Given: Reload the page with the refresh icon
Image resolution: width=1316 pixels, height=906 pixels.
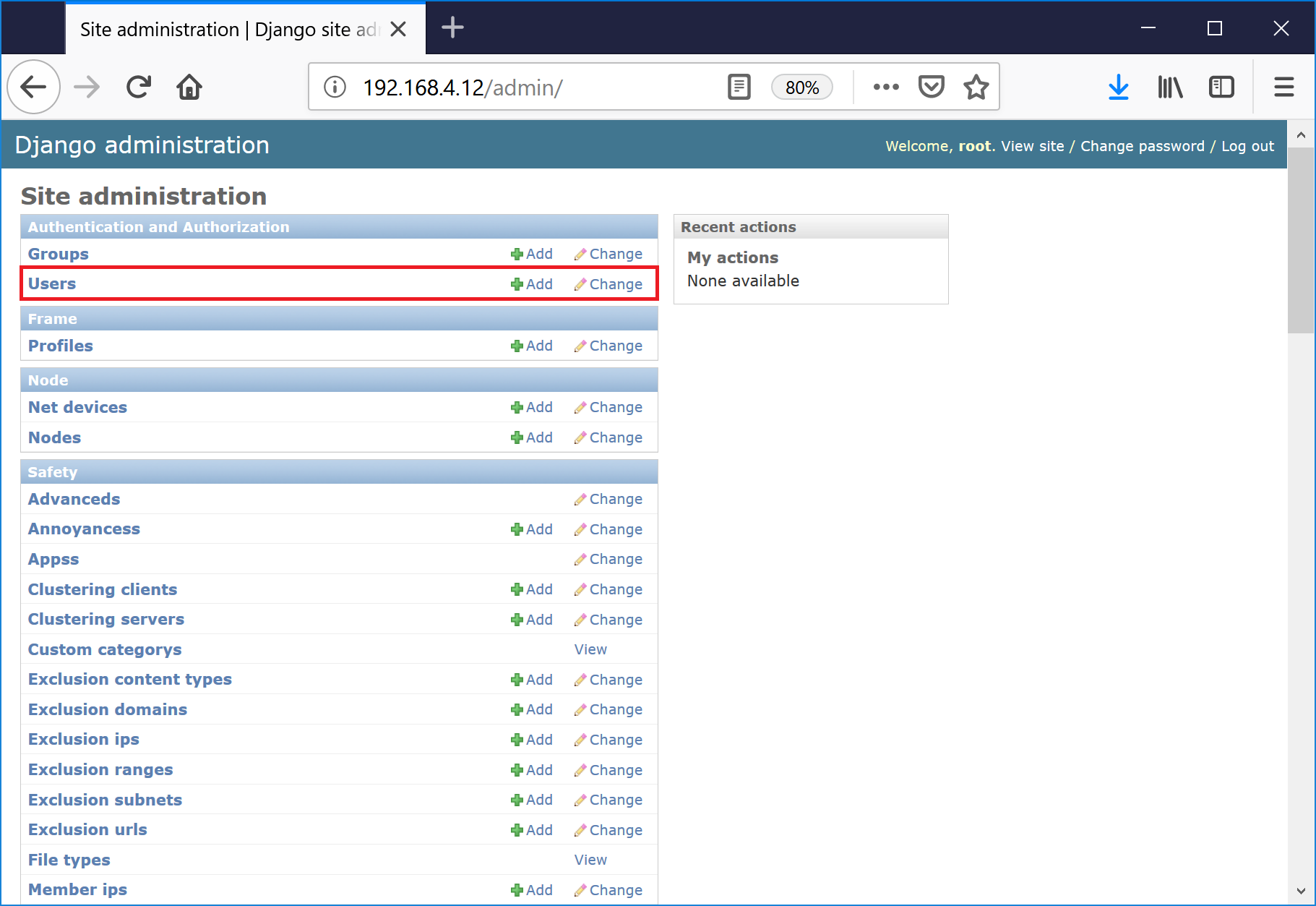Looking at the screenshot, I should (x=138, y=87).
